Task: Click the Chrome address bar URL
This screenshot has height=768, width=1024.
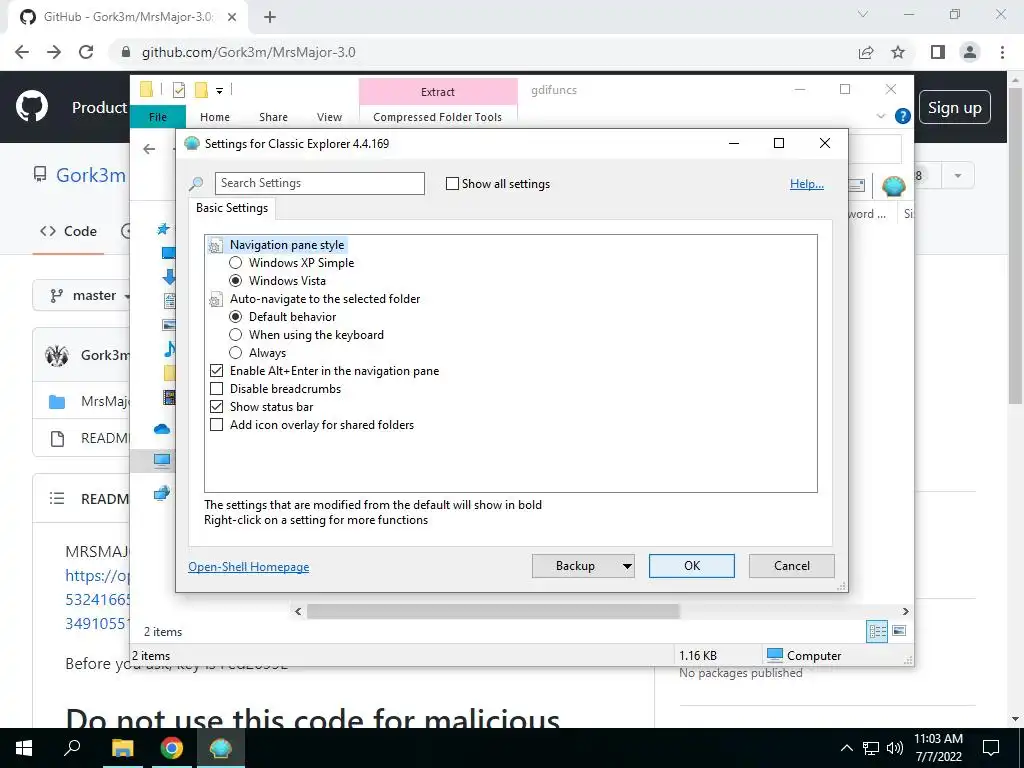Action: (x=249, y=52)
